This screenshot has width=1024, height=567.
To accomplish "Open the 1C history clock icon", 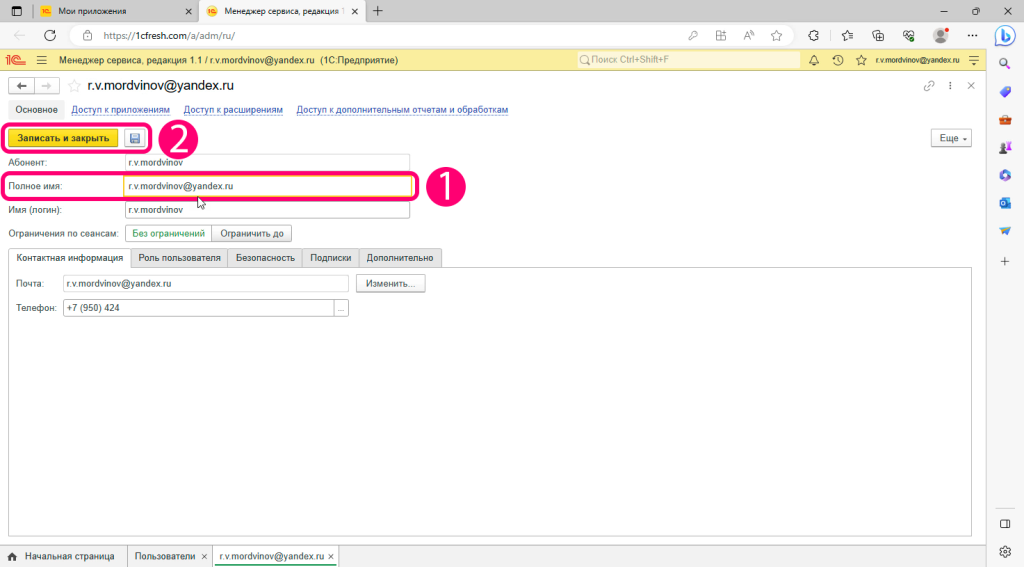I will pos(837,61).
